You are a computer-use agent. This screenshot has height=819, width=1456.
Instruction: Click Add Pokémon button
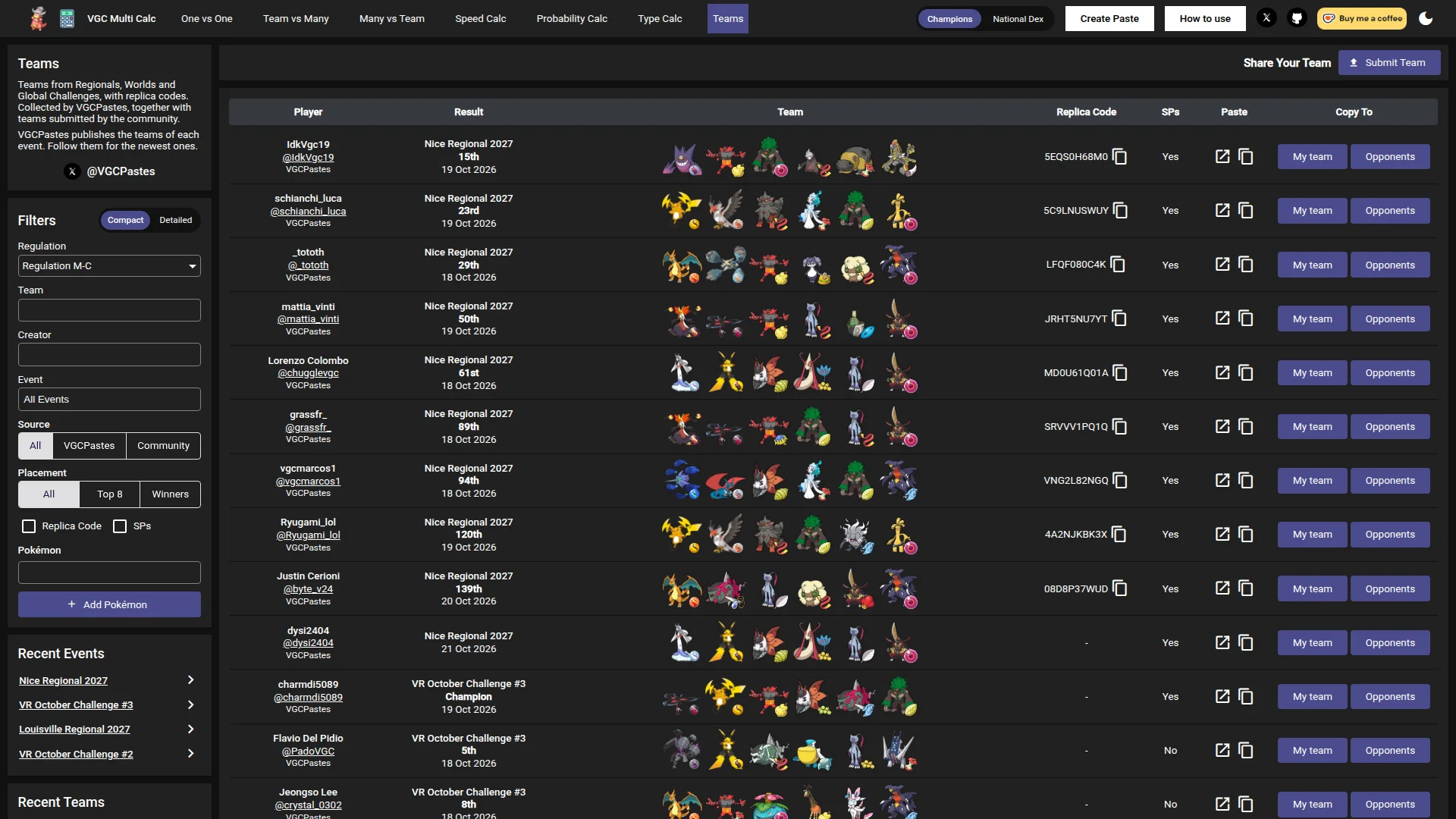click(109, 604)
